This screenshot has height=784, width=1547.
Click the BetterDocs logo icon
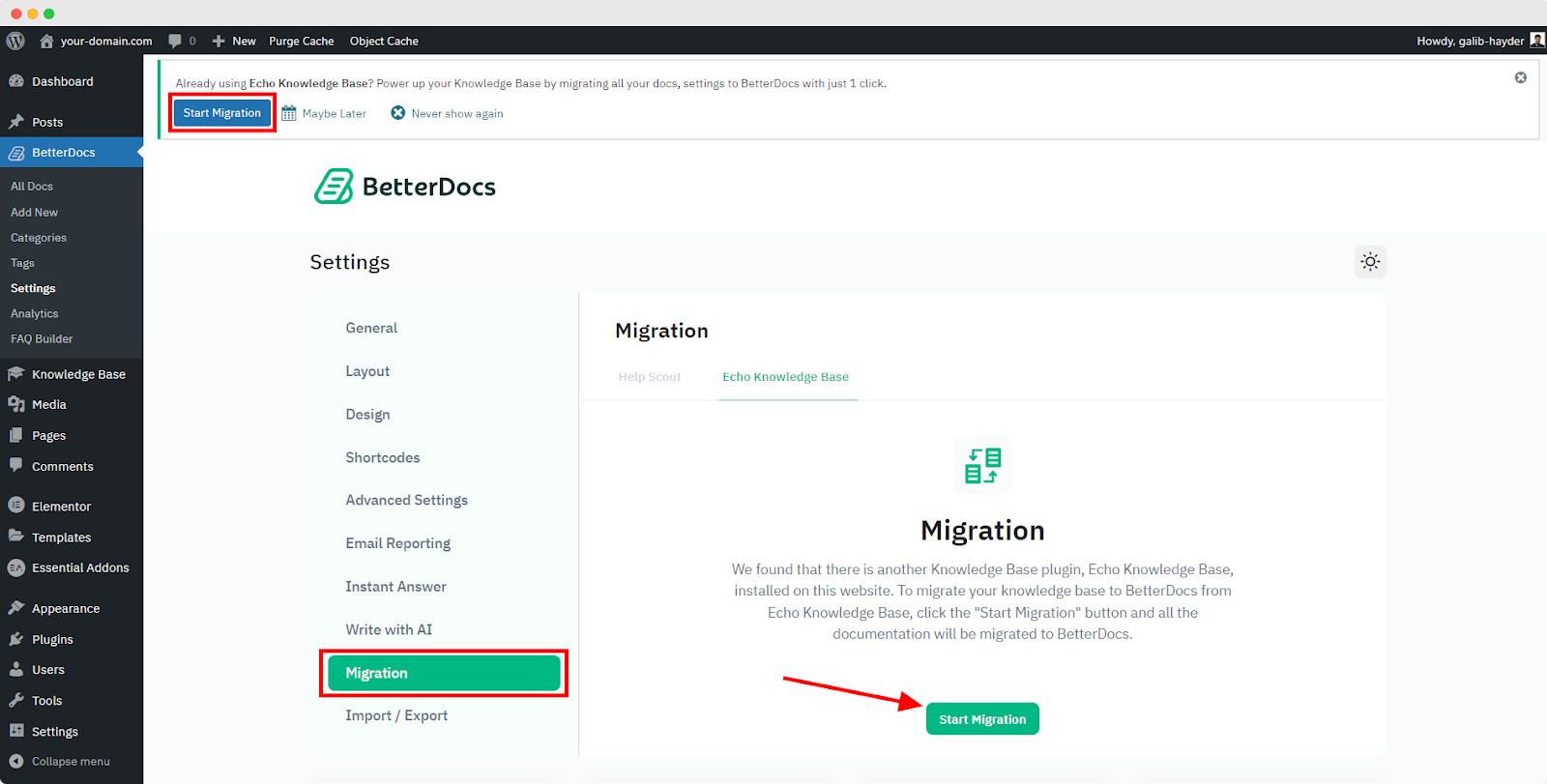click(335, 187)
